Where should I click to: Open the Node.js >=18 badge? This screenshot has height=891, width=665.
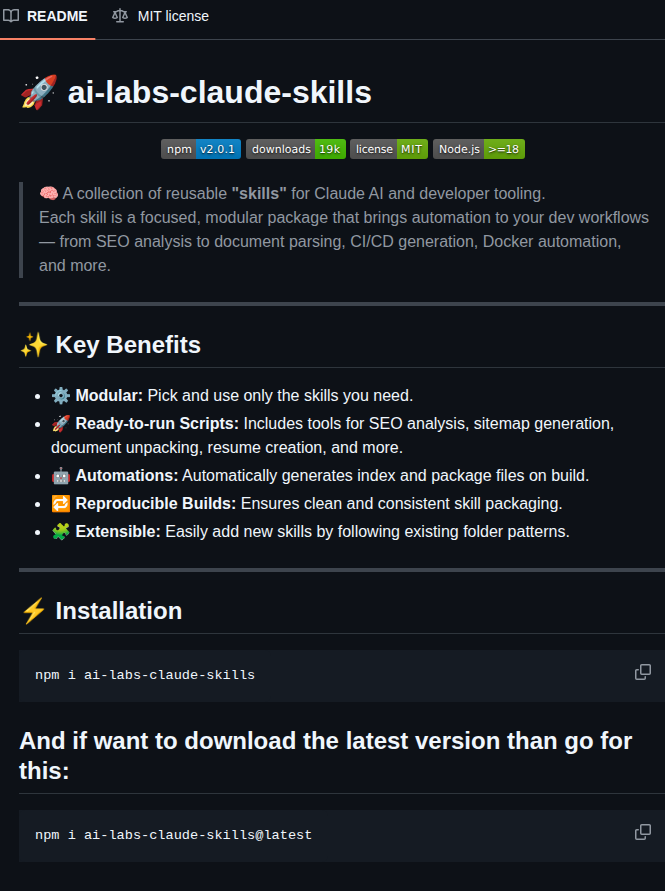click(479, 149)
